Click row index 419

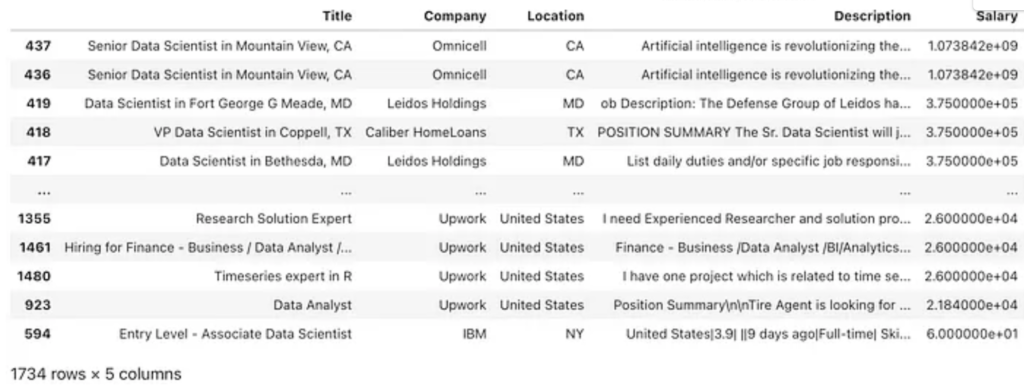[x=38, y=103]
